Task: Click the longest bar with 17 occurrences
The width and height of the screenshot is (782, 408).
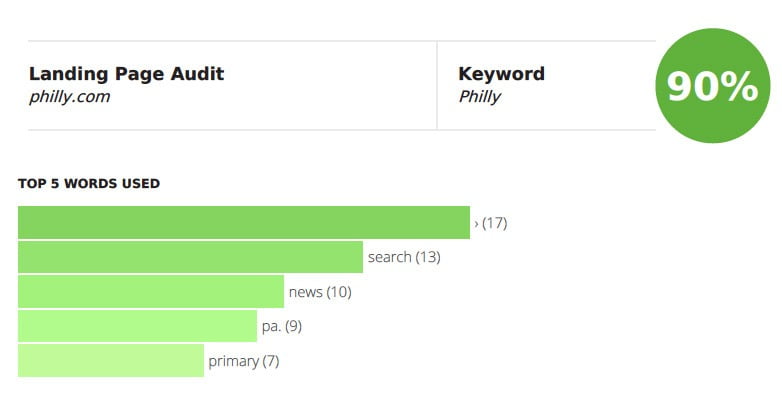Action: [244, 222]
